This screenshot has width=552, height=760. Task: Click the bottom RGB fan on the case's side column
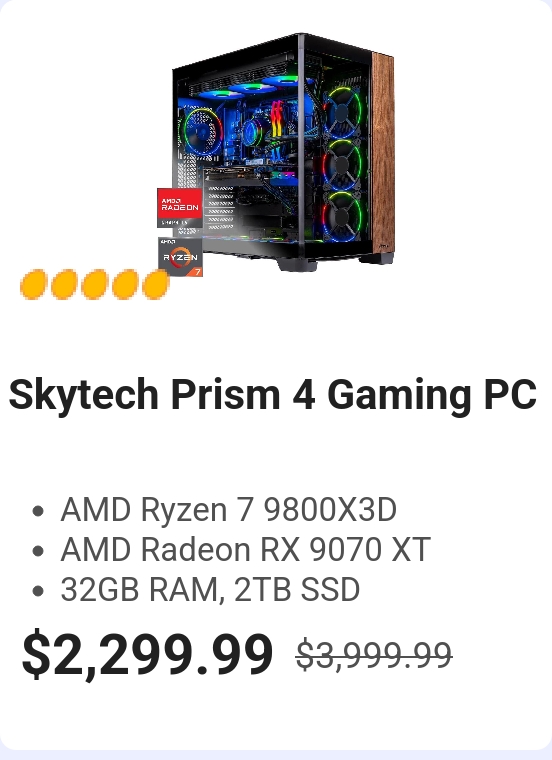342,216
